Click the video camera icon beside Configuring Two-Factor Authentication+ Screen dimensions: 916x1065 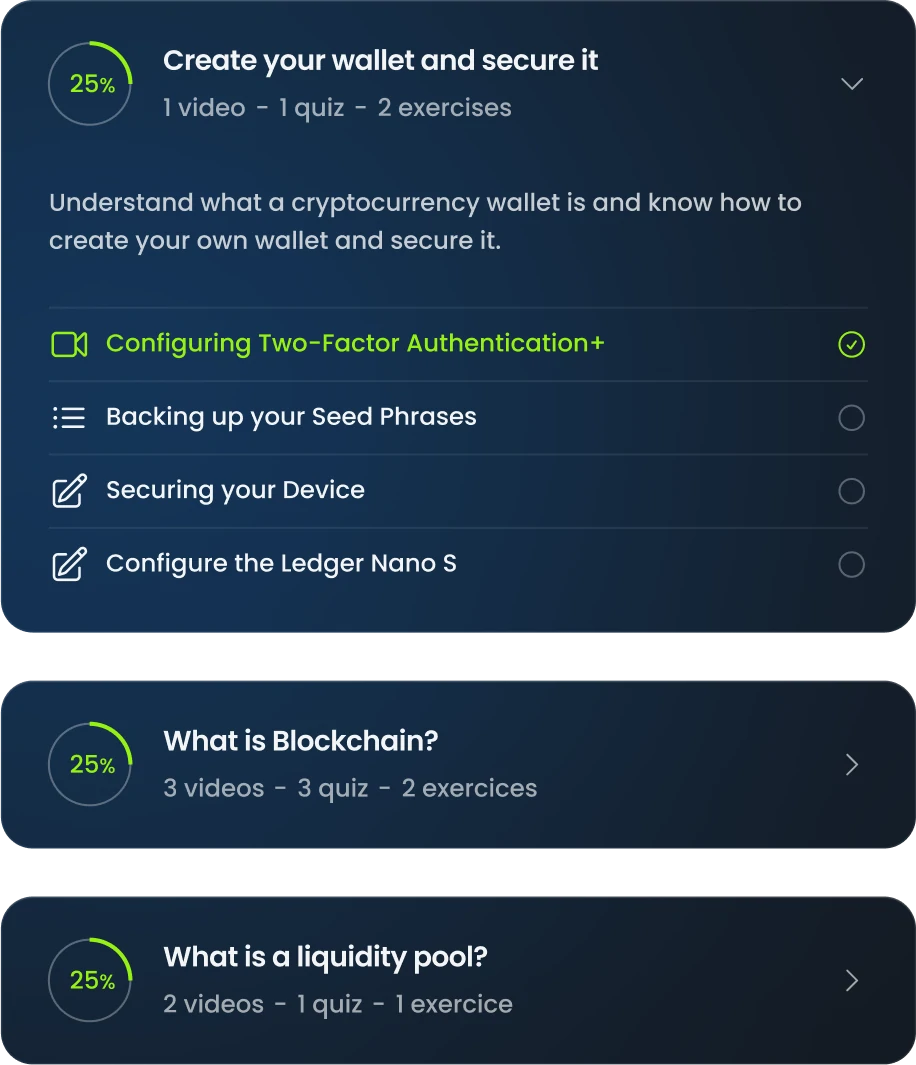tap(69, 344)
